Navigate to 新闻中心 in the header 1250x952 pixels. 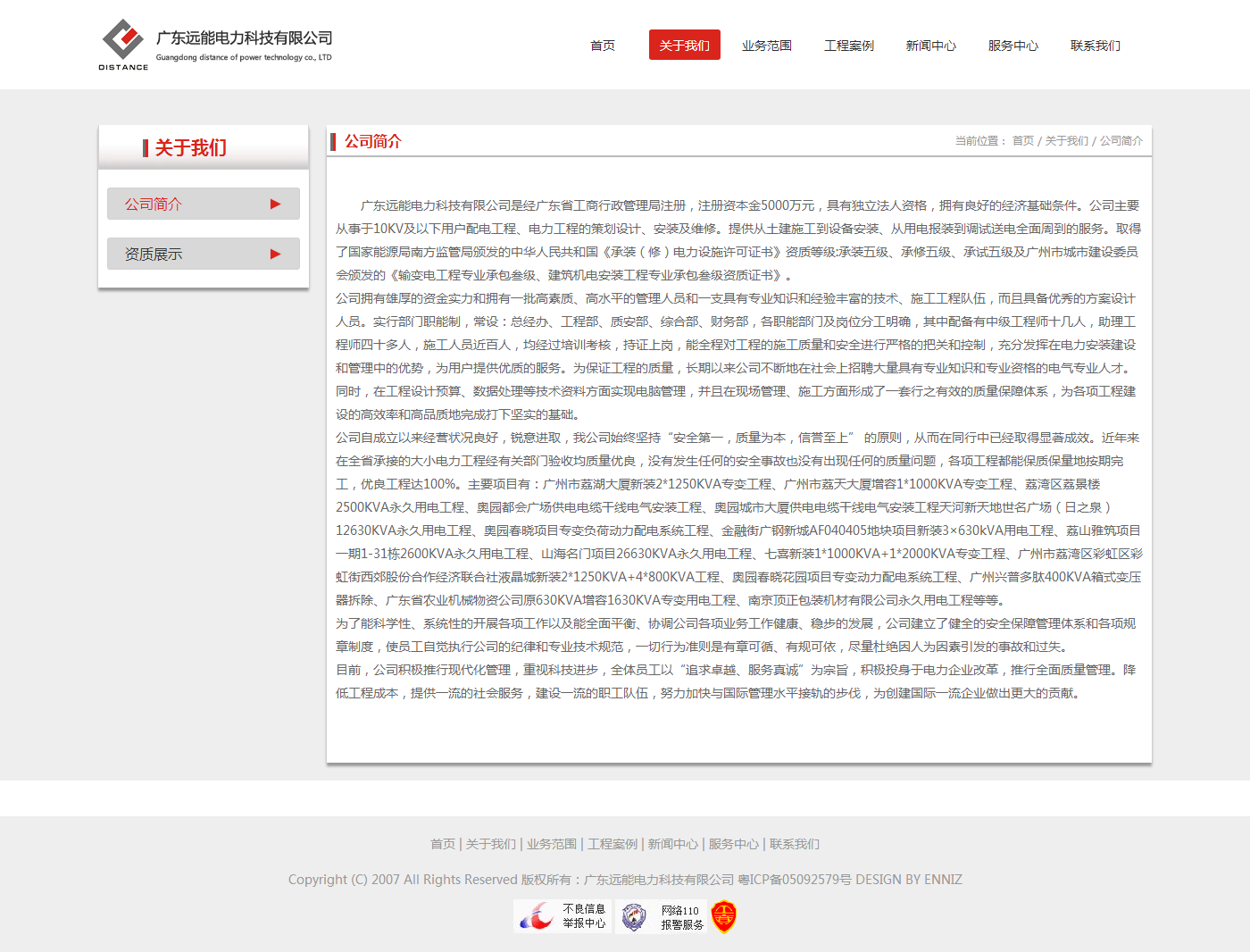tap(930, 46)
